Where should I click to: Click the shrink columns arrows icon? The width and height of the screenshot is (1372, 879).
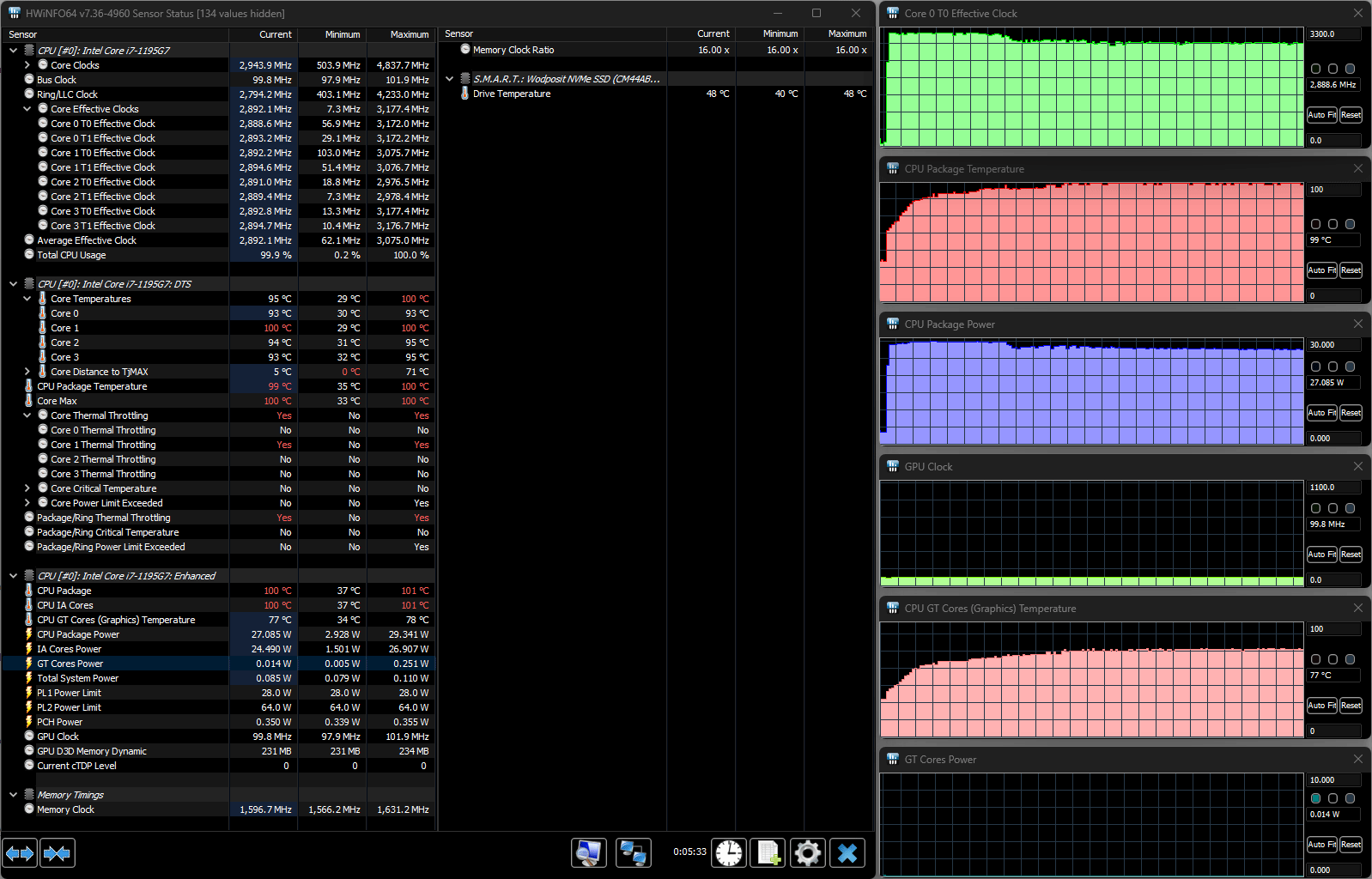tap(58, 853)
